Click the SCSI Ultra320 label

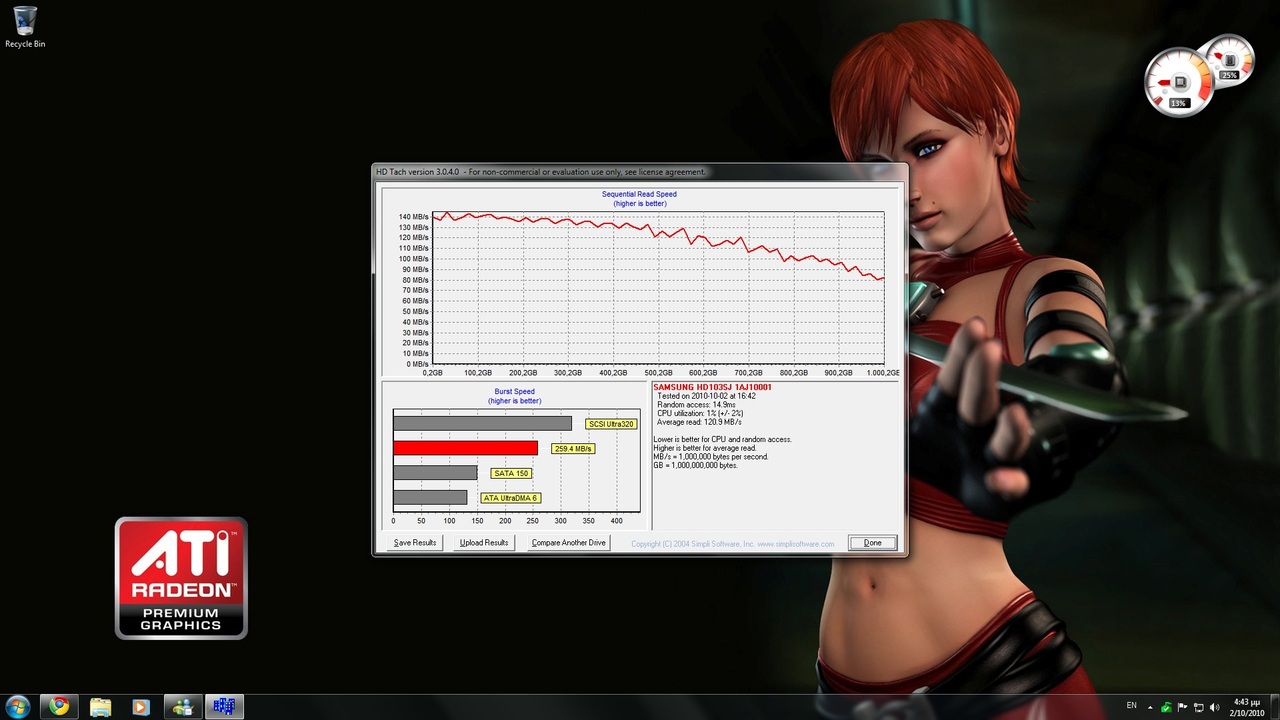pos(611,424)
